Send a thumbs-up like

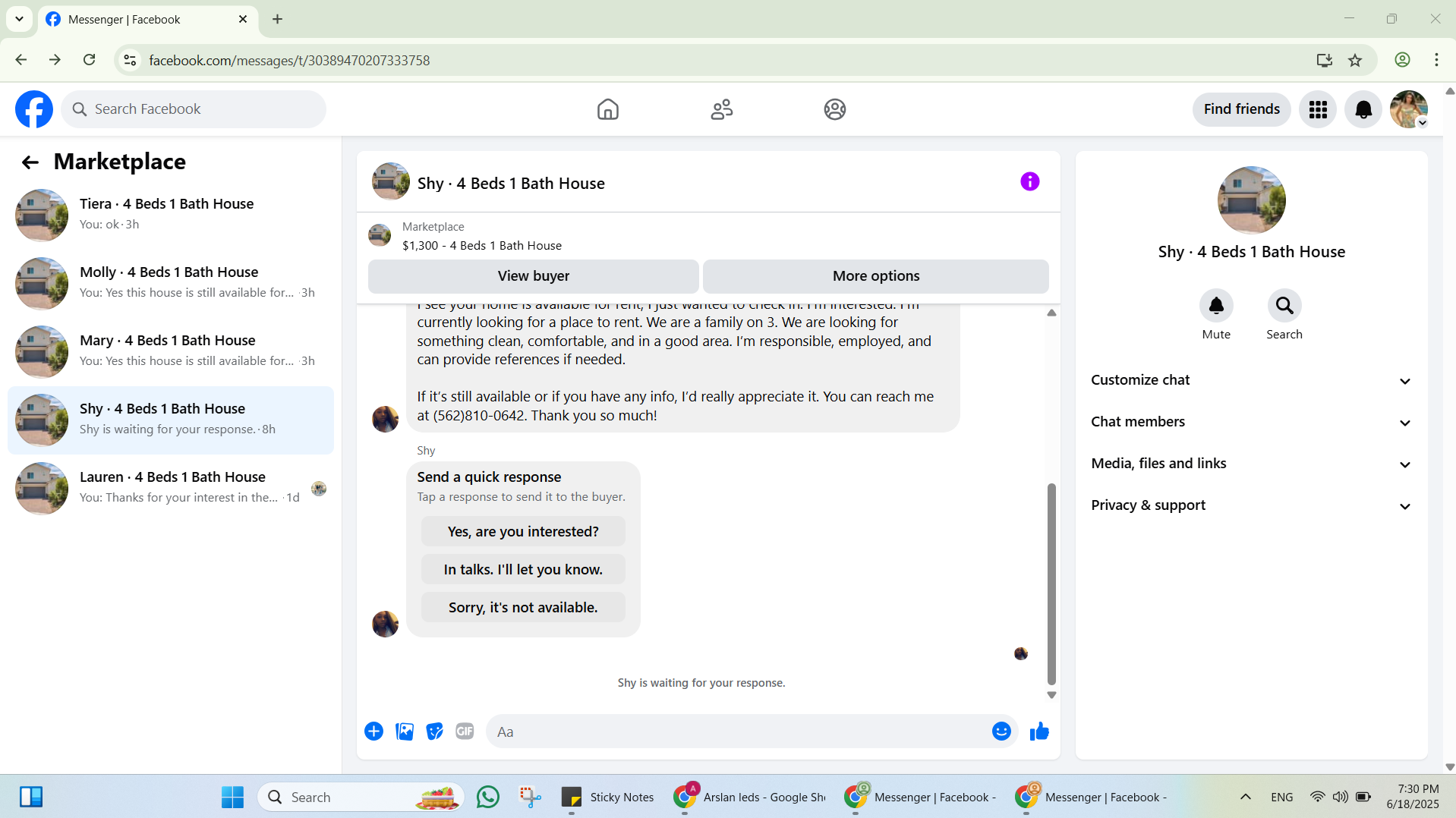[1039, 731]
